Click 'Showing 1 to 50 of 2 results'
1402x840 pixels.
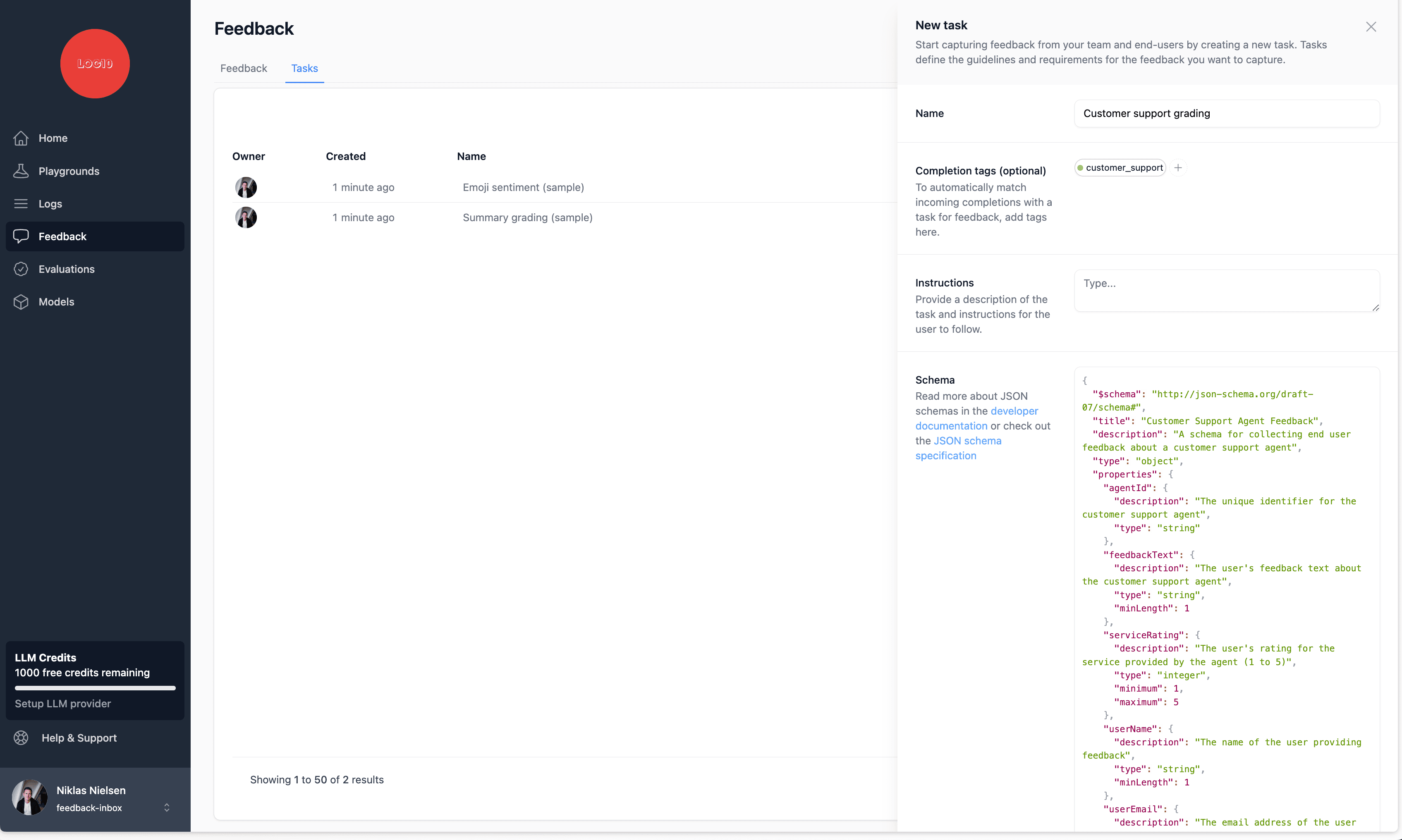tap(317, 779)
